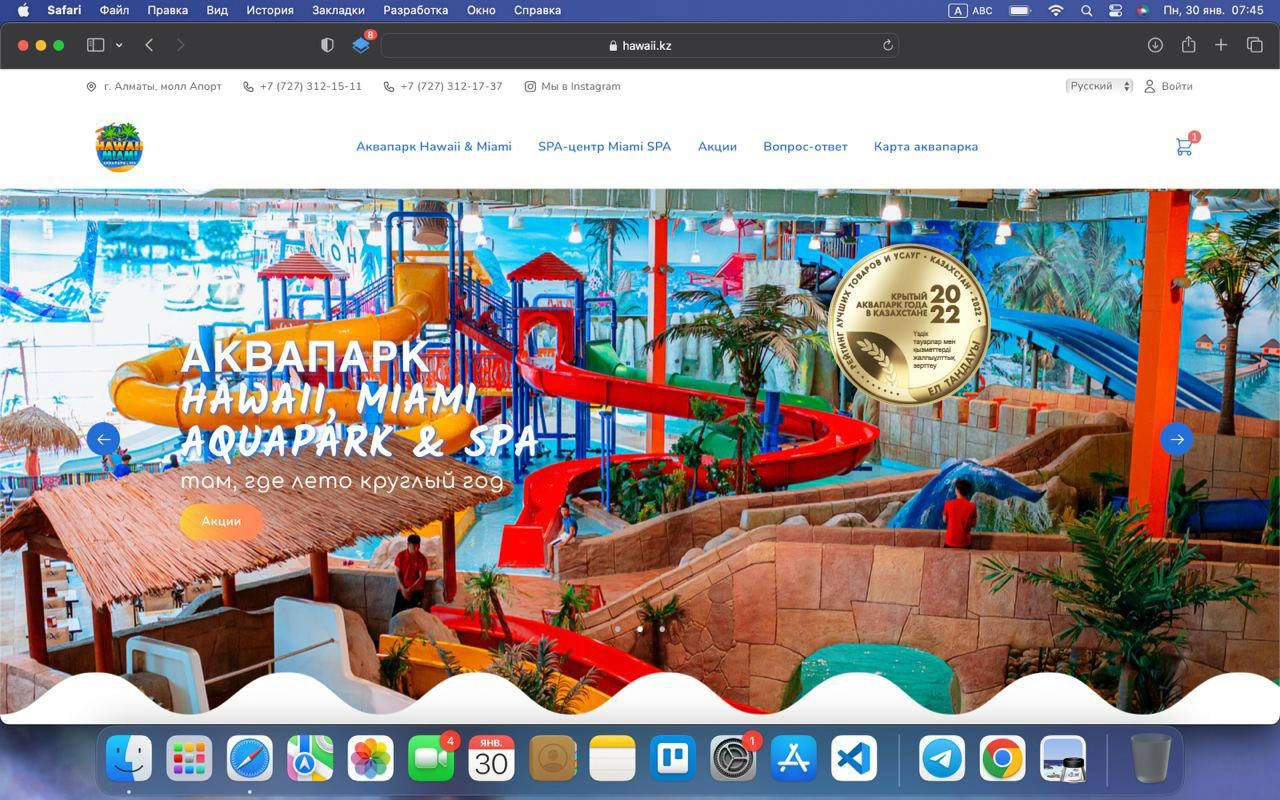Open the Trash in the Dock
The height and width of the screenshot is (800, 1280).
pyautogui.click(x=1151, y=759)
